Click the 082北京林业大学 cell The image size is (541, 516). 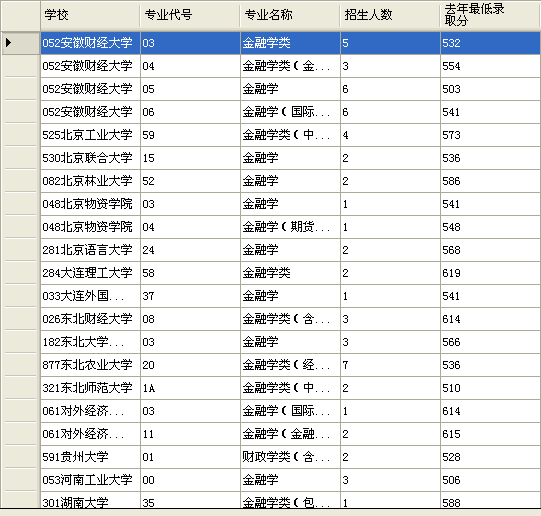pyautogui.click(x=90, y=181)
